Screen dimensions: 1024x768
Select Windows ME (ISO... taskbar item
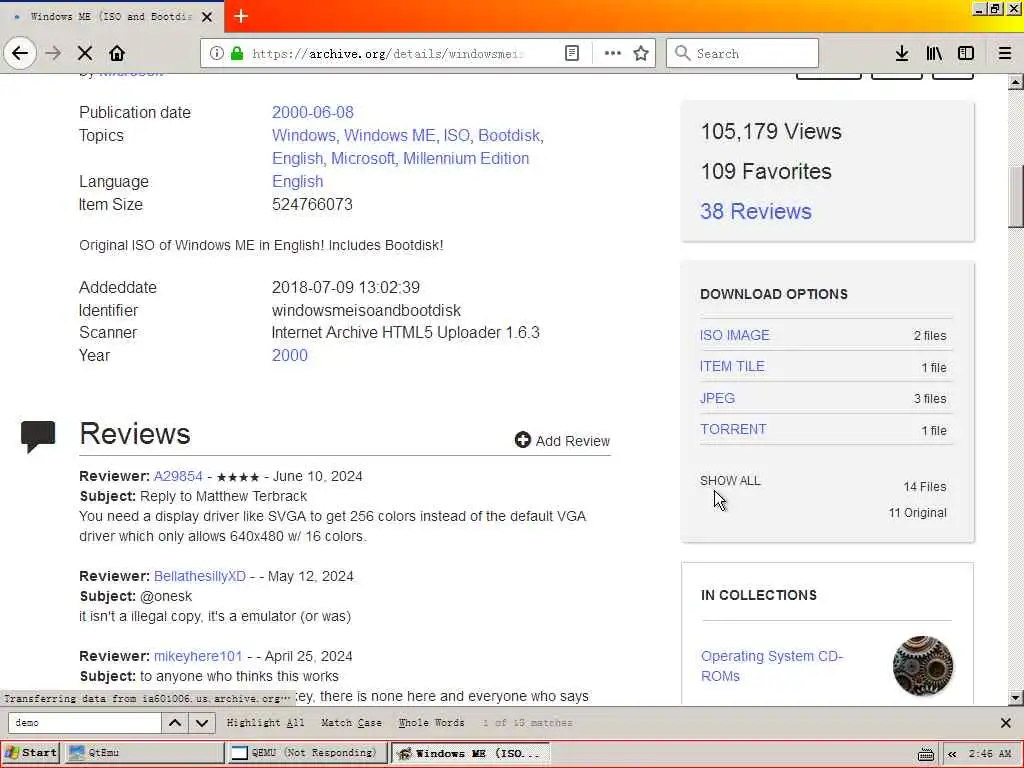(x=471, y=753)
